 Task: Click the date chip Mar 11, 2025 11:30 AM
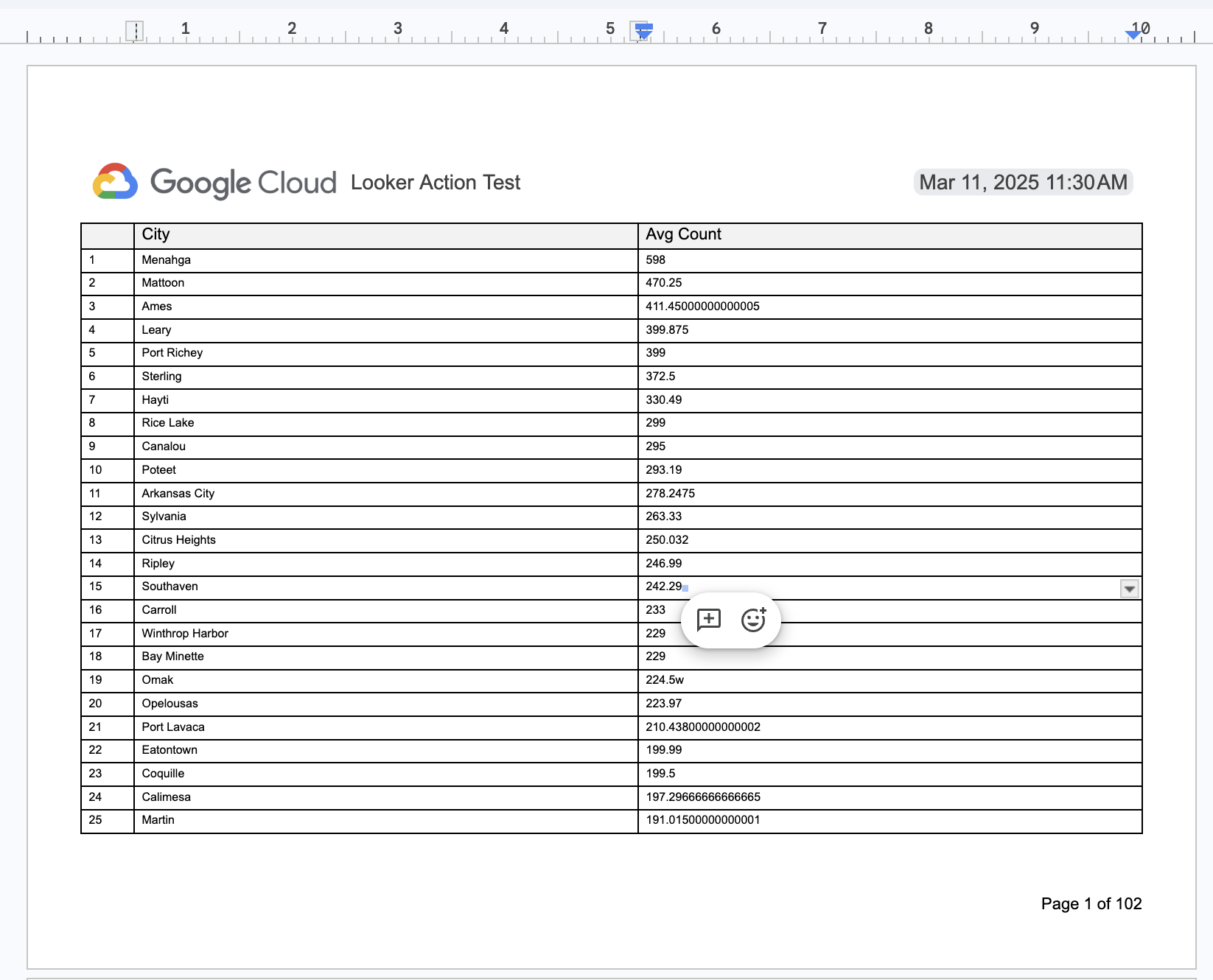click(1023, 182)
